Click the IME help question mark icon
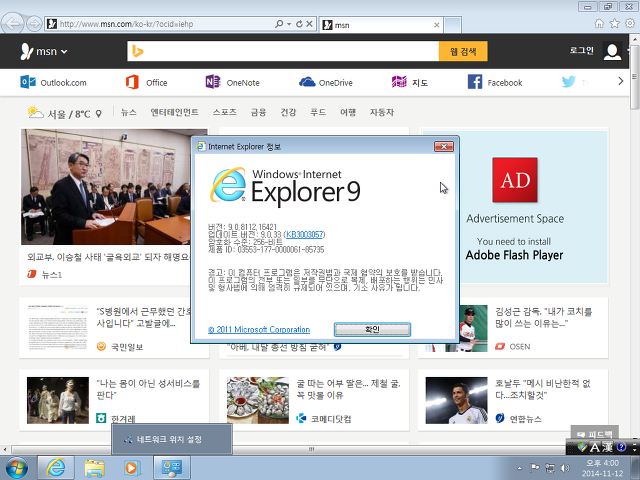This screenshot has width=640, height=480. coord(622,447)
